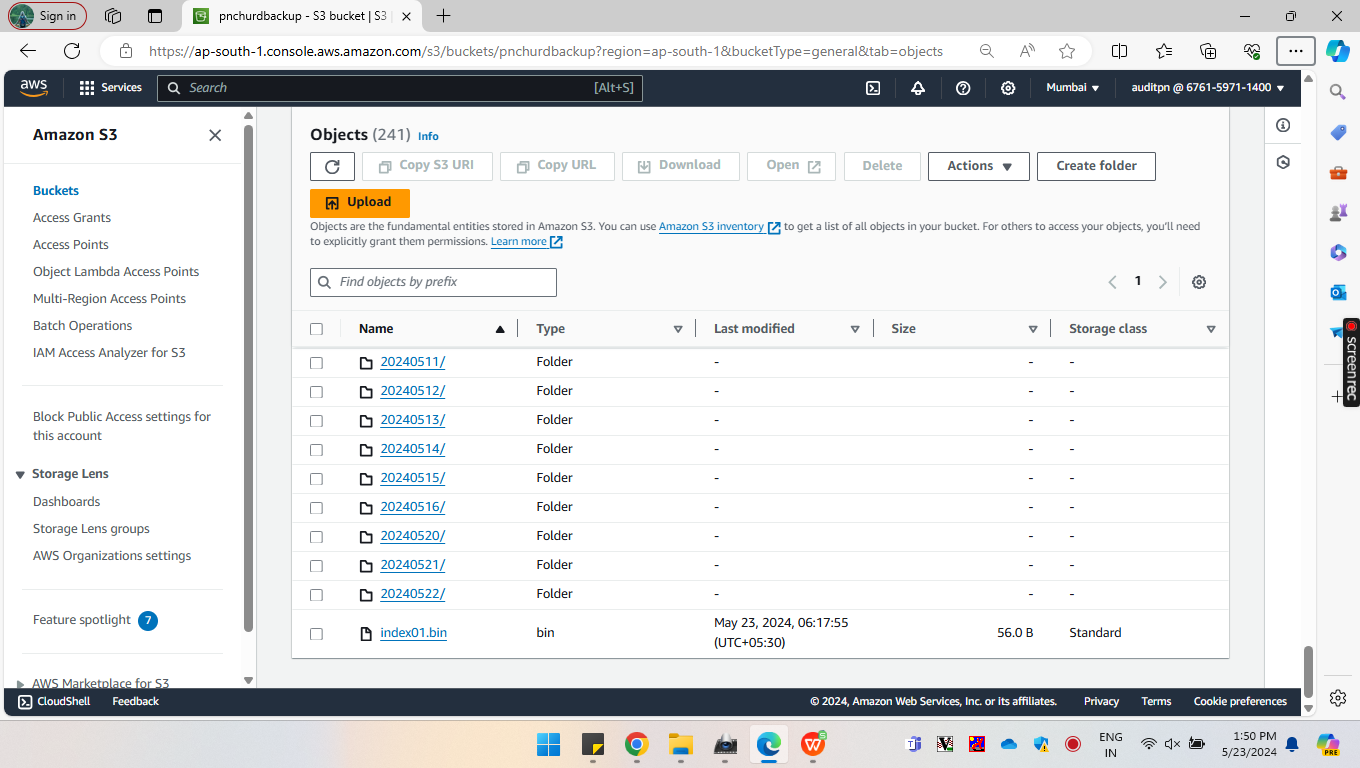
Task: Click the Find objects by prefix field
Action: click(x=433, y=282)
